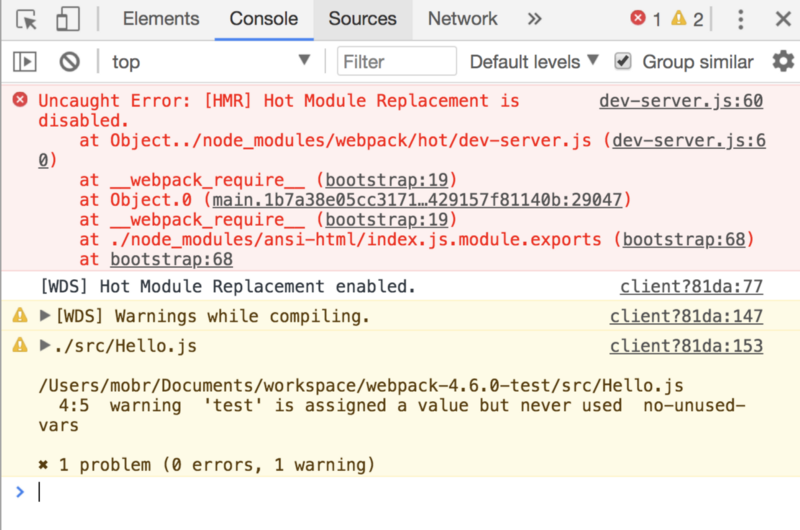This screenshot has height=530, width=800.
Task: Show more tabs with the chevron
Action: pyautogui.click(x=535, y=19)
